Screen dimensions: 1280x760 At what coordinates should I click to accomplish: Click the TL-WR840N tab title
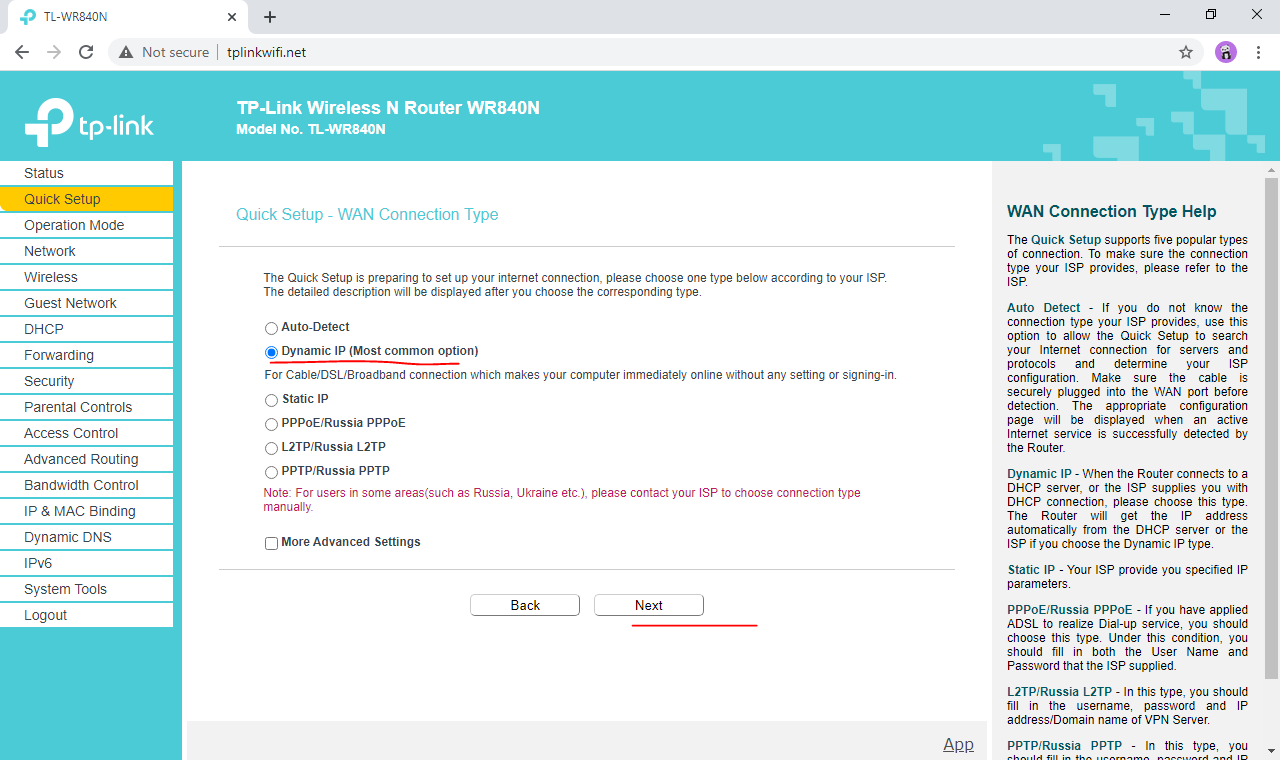click(76, 17)
